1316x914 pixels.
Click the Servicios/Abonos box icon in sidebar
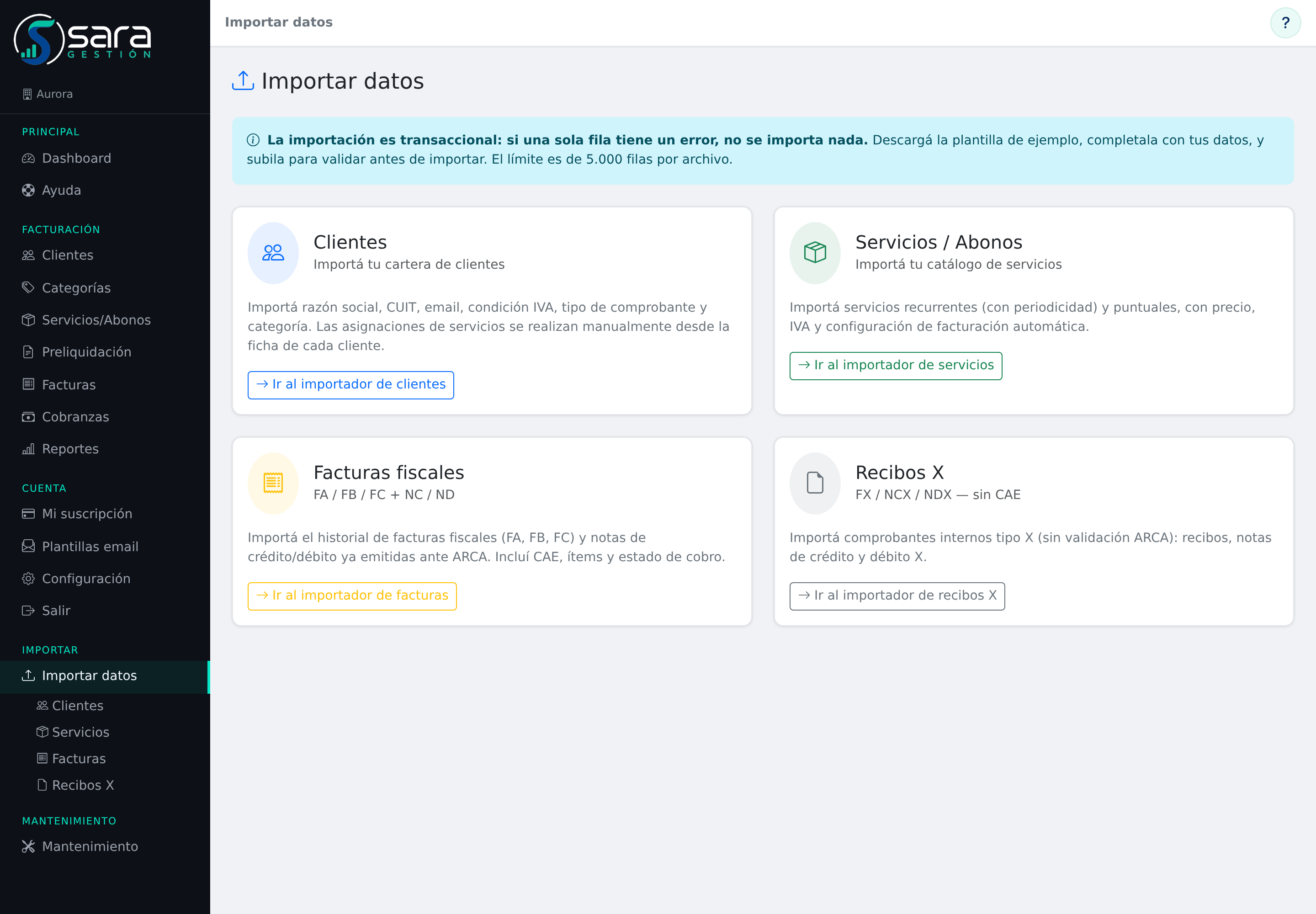click(x=28, y=320)
